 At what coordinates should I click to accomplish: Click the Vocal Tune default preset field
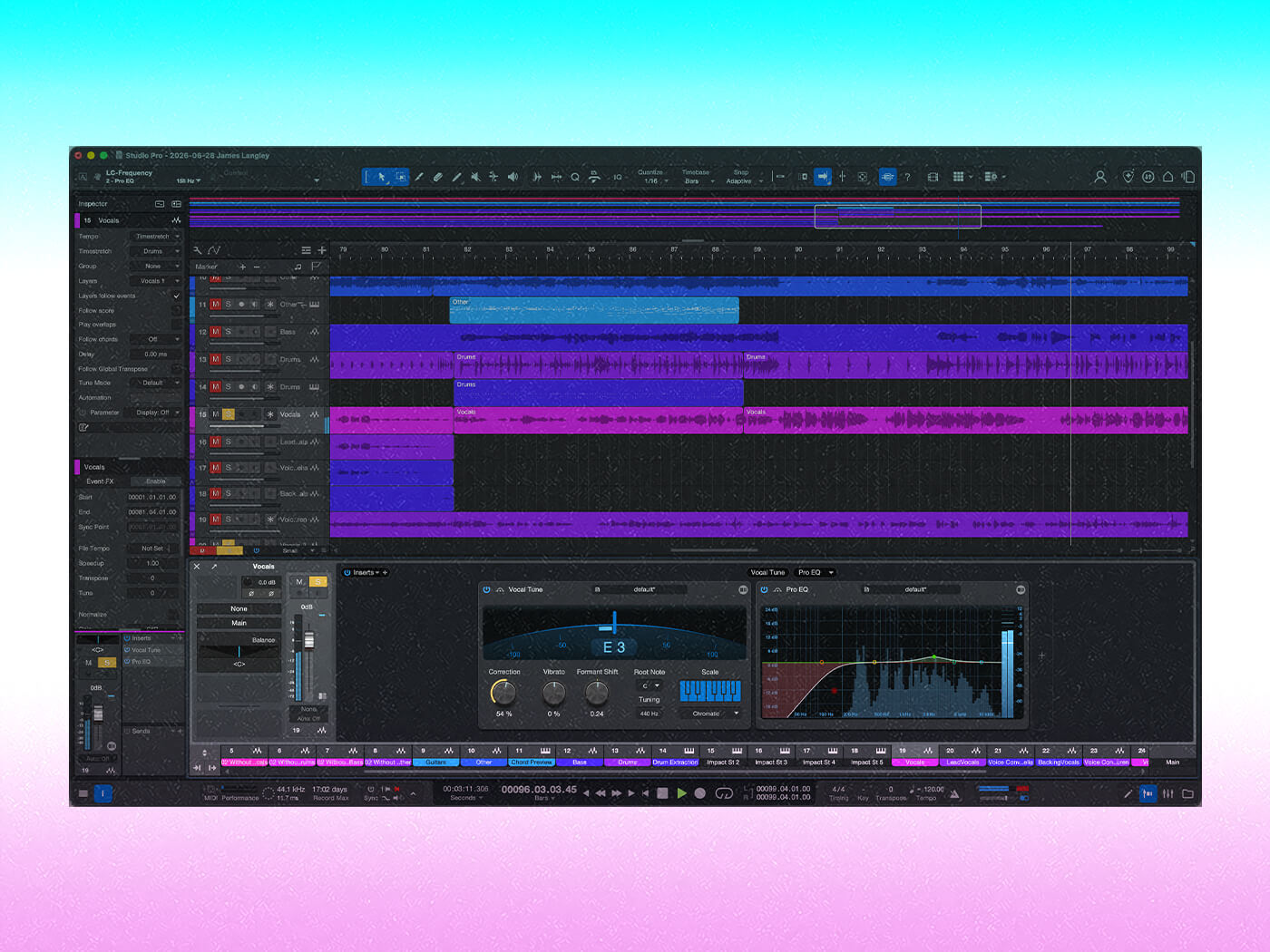(x=644, y=590)
